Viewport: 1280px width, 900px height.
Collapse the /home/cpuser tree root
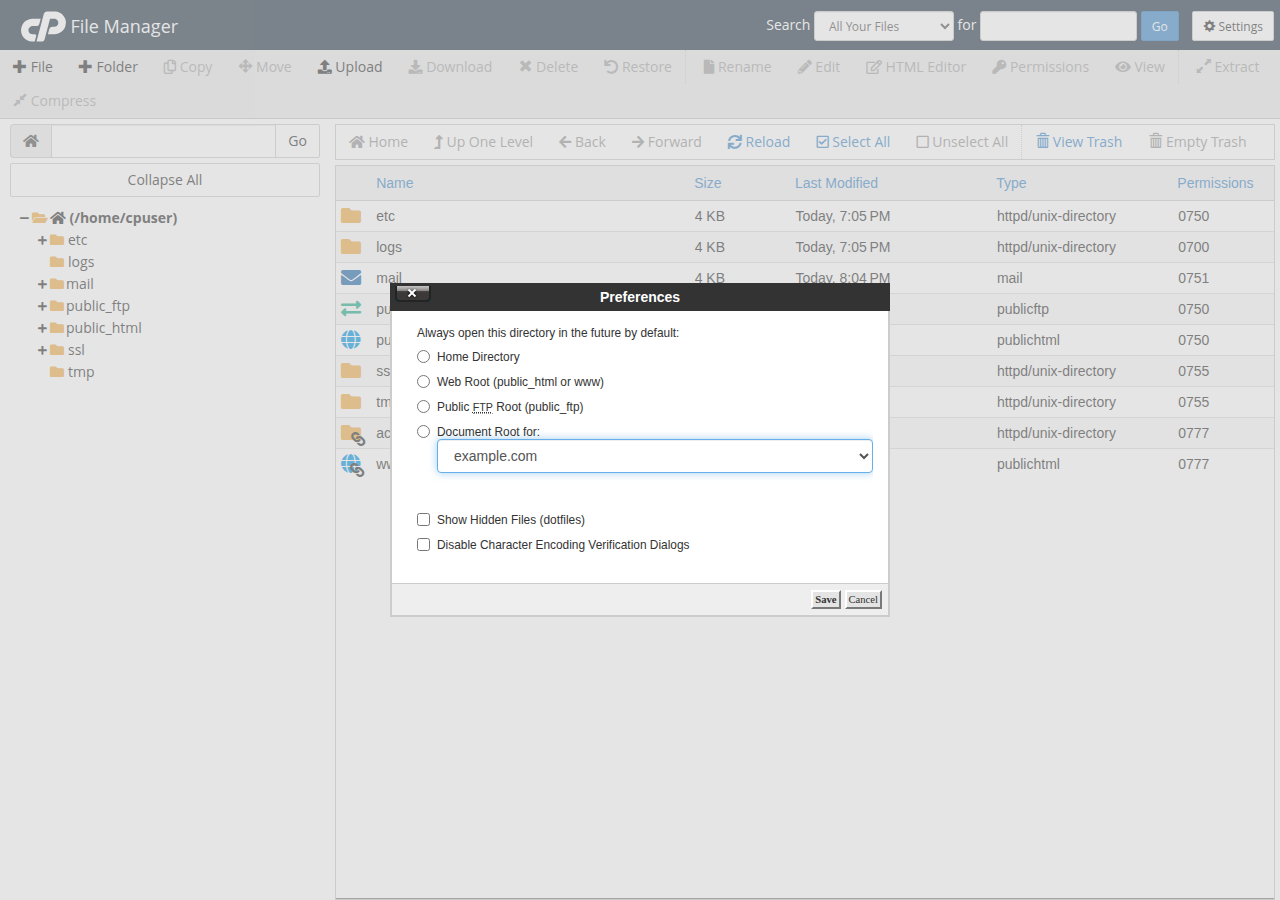point(24,218)
